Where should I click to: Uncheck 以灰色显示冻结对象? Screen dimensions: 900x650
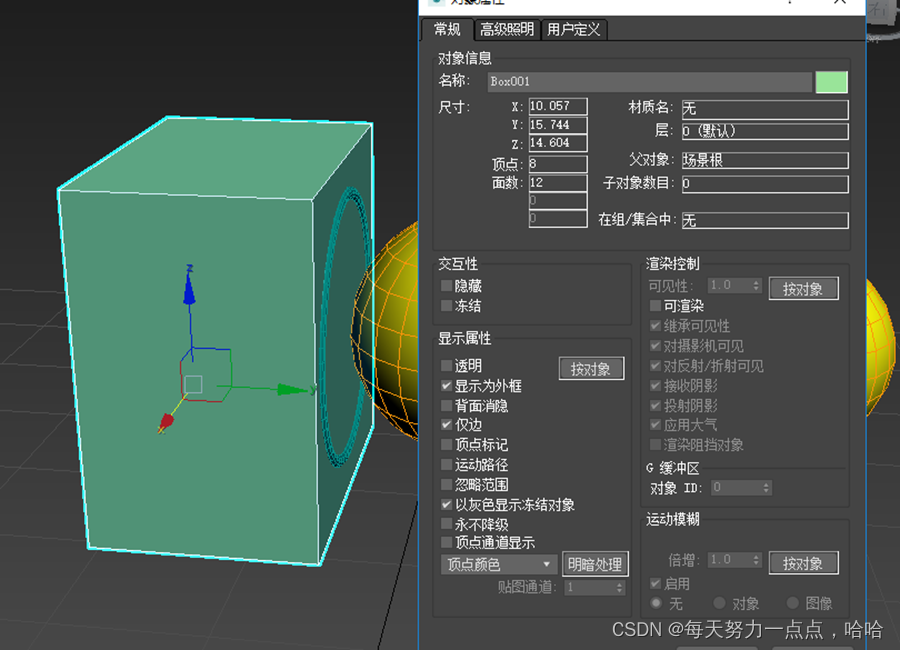point(447,503)
